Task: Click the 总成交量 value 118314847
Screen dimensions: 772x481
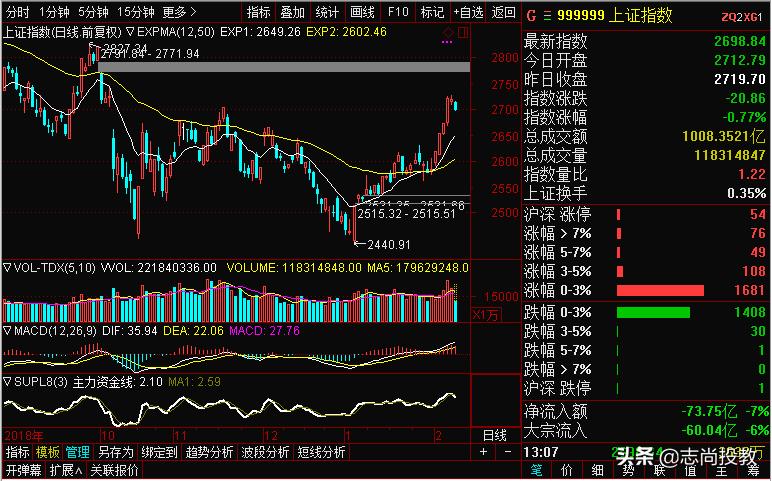Action: pos(730,156)
